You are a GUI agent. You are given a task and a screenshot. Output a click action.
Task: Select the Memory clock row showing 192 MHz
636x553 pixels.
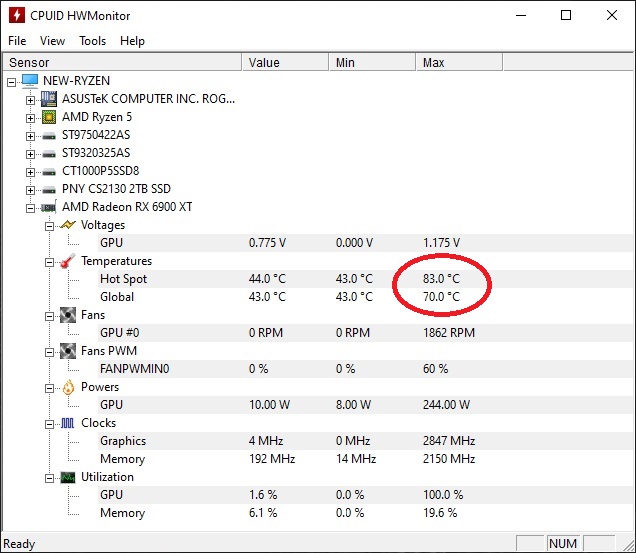coord(365,458)
